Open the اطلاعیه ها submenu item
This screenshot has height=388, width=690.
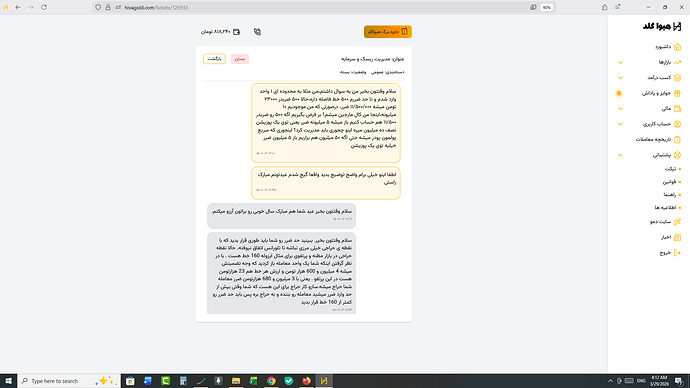(x=665, y=207)
